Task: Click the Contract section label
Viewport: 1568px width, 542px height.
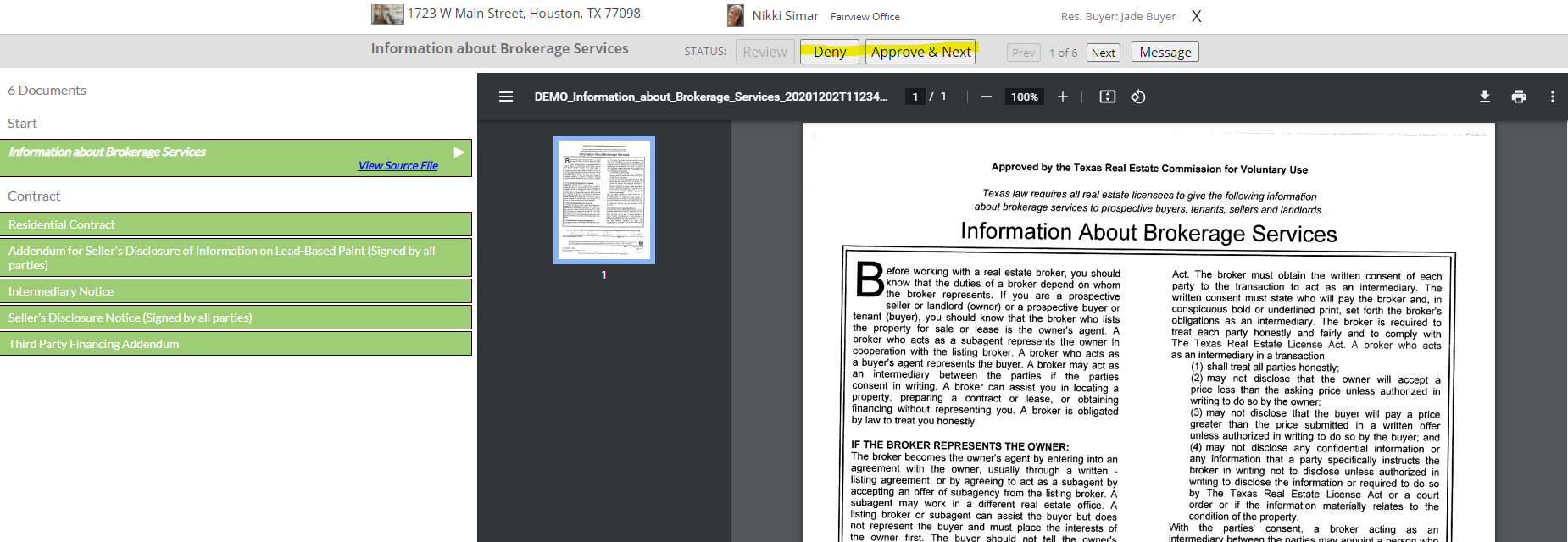Action: click(x=34, y=196)
